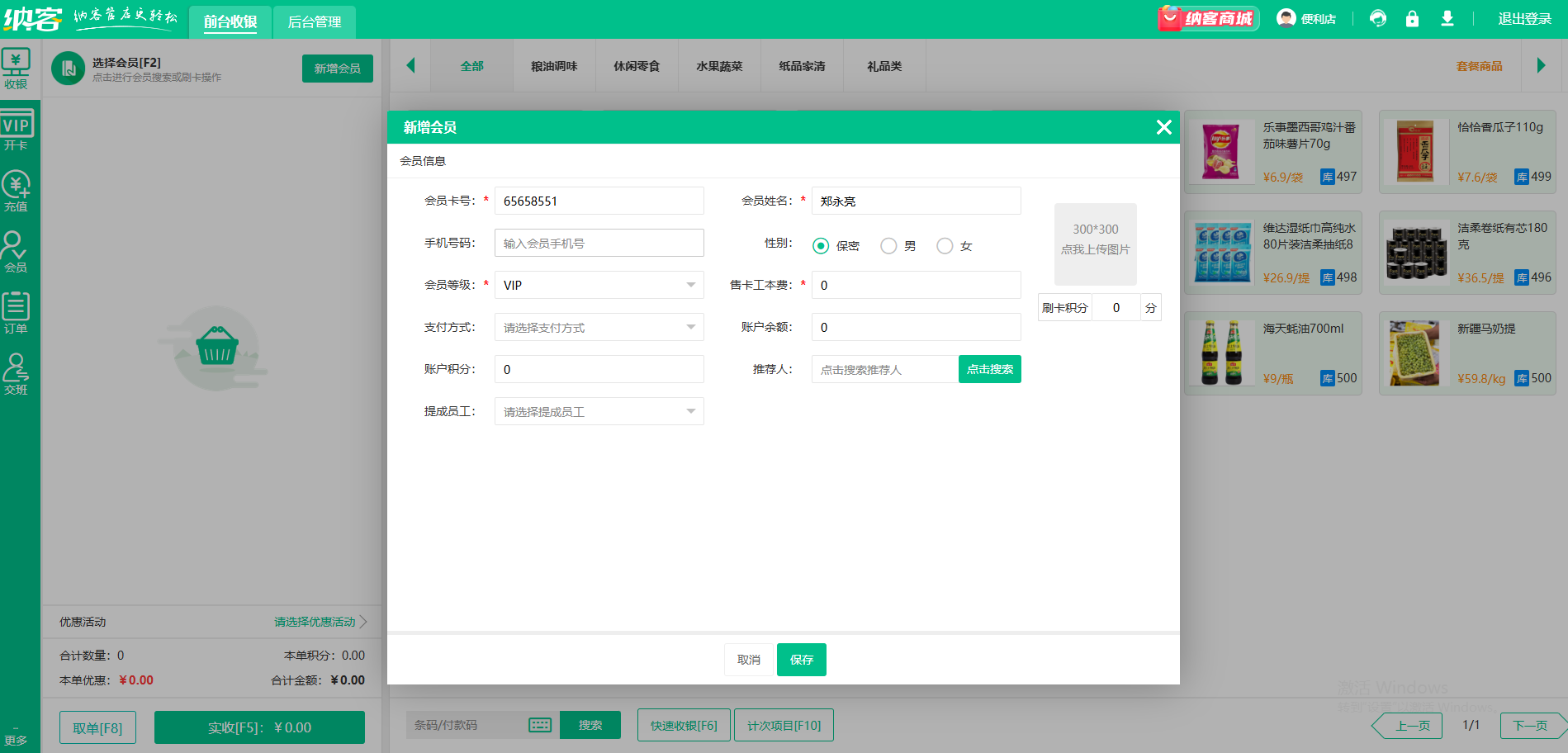
Task: Open the 支付方式 payment method dropdown
Action: [599, 328]
